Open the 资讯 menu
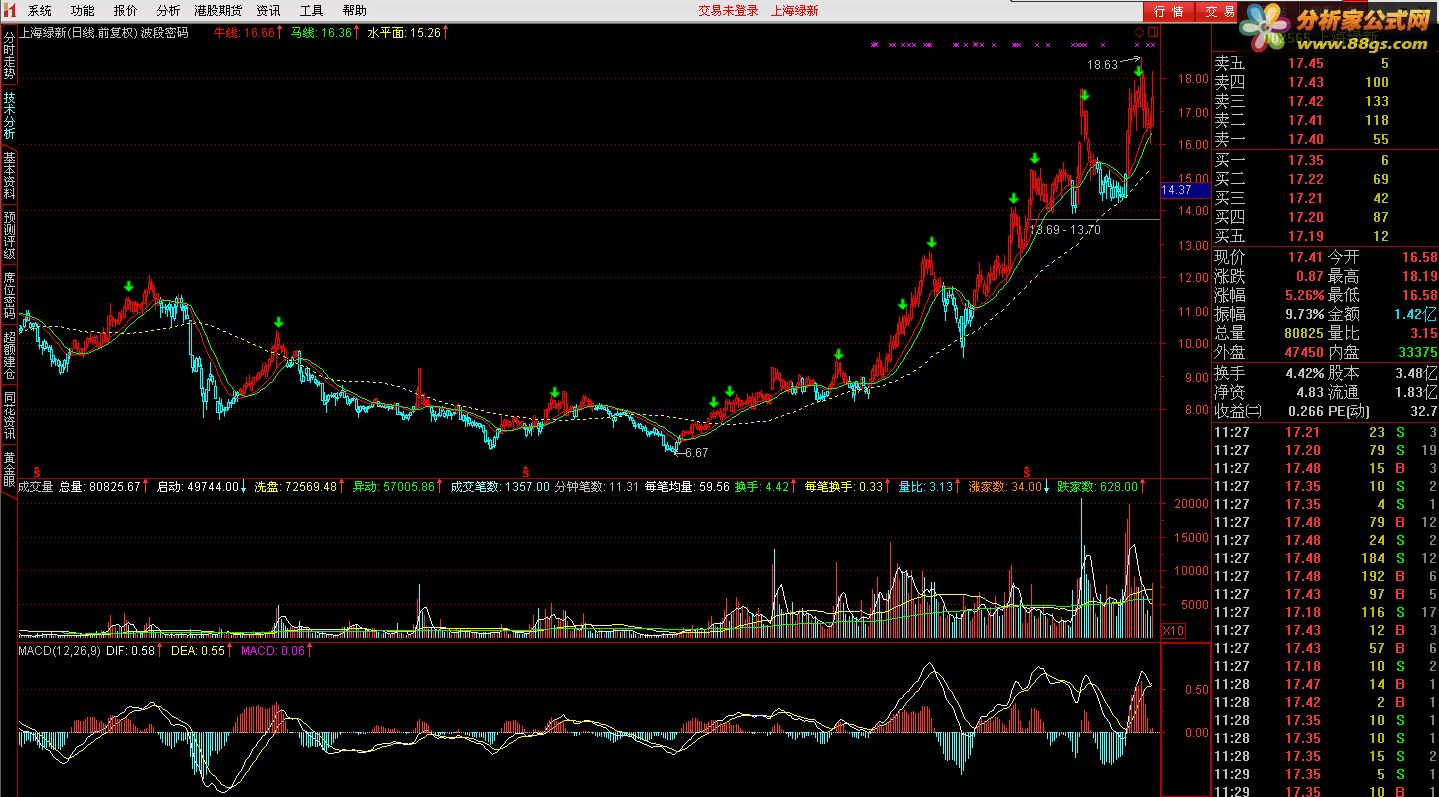1439x797 pixels. (268, 11)
